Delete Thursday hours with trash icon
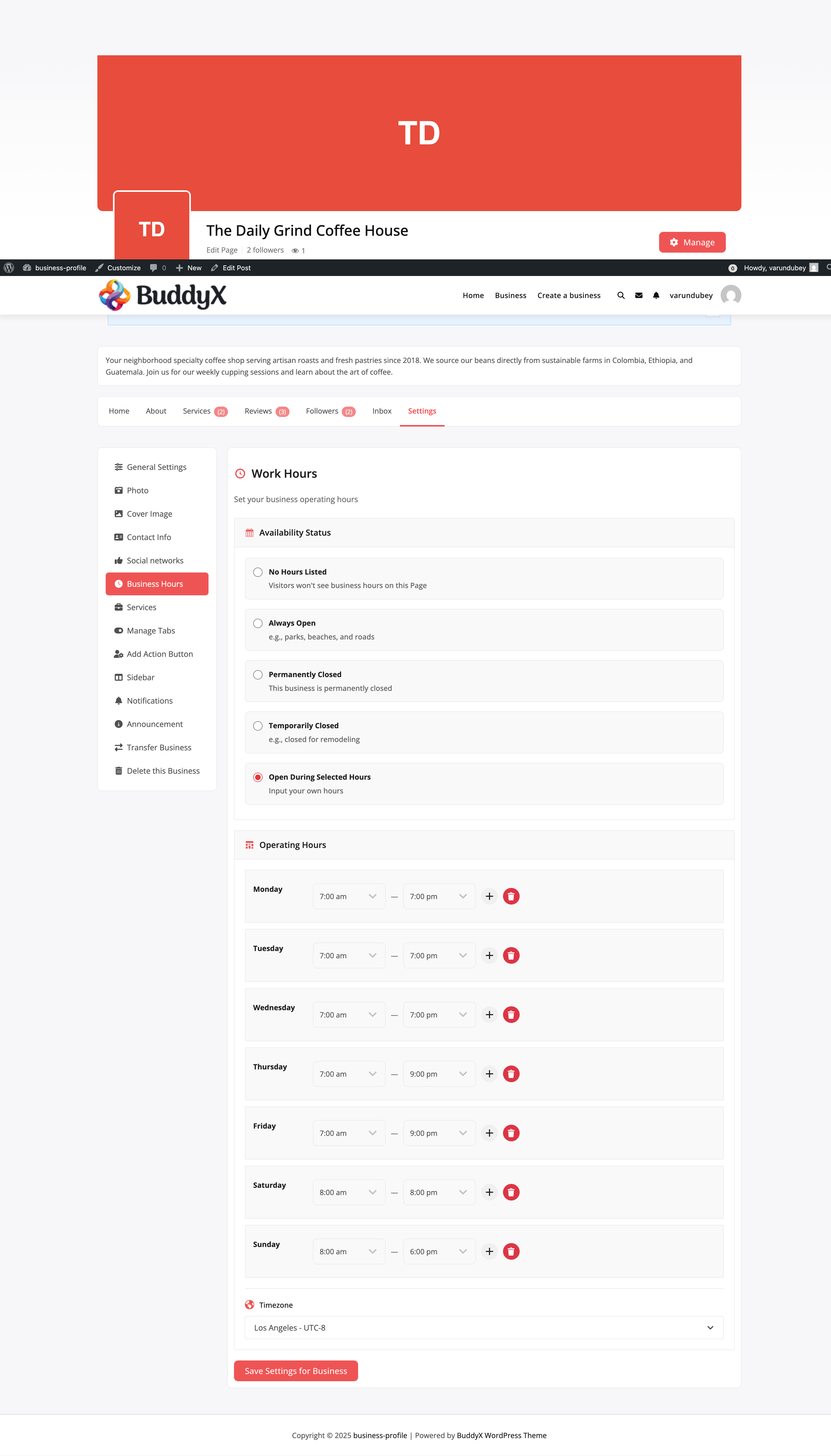 coord(511,1074)
